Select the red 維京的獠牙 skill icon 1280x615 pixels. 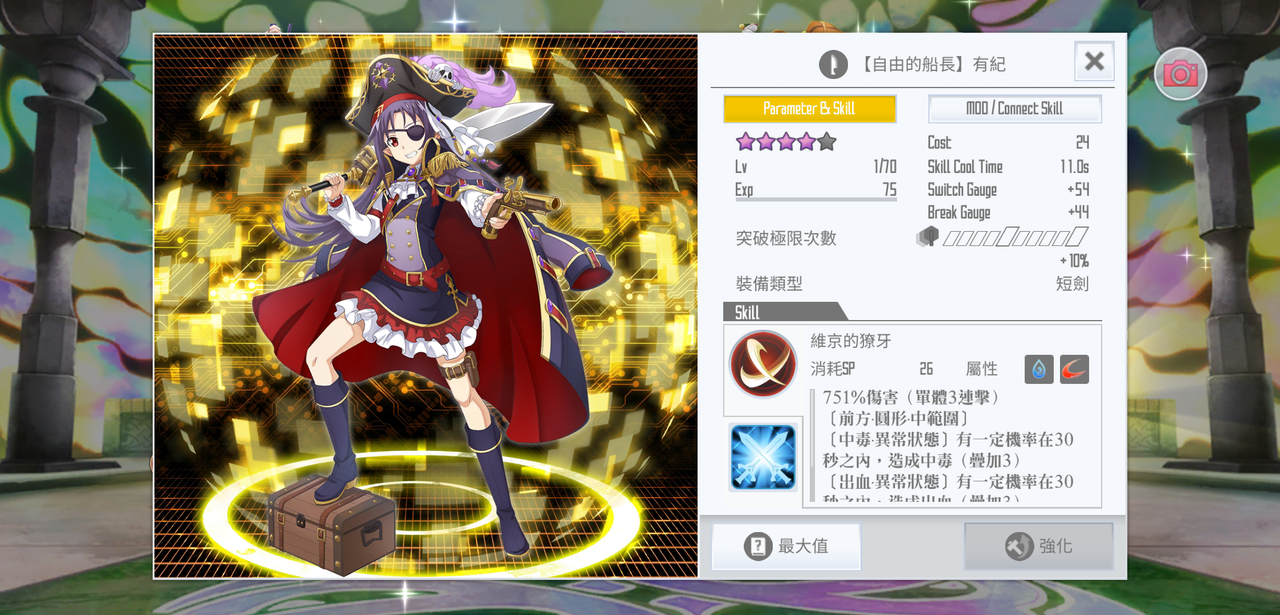763,364
